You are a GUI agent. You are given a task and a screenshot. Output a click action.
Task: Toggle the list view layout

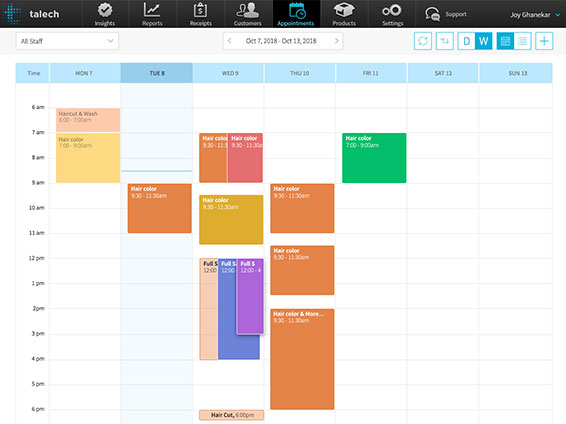pos(522,41)
